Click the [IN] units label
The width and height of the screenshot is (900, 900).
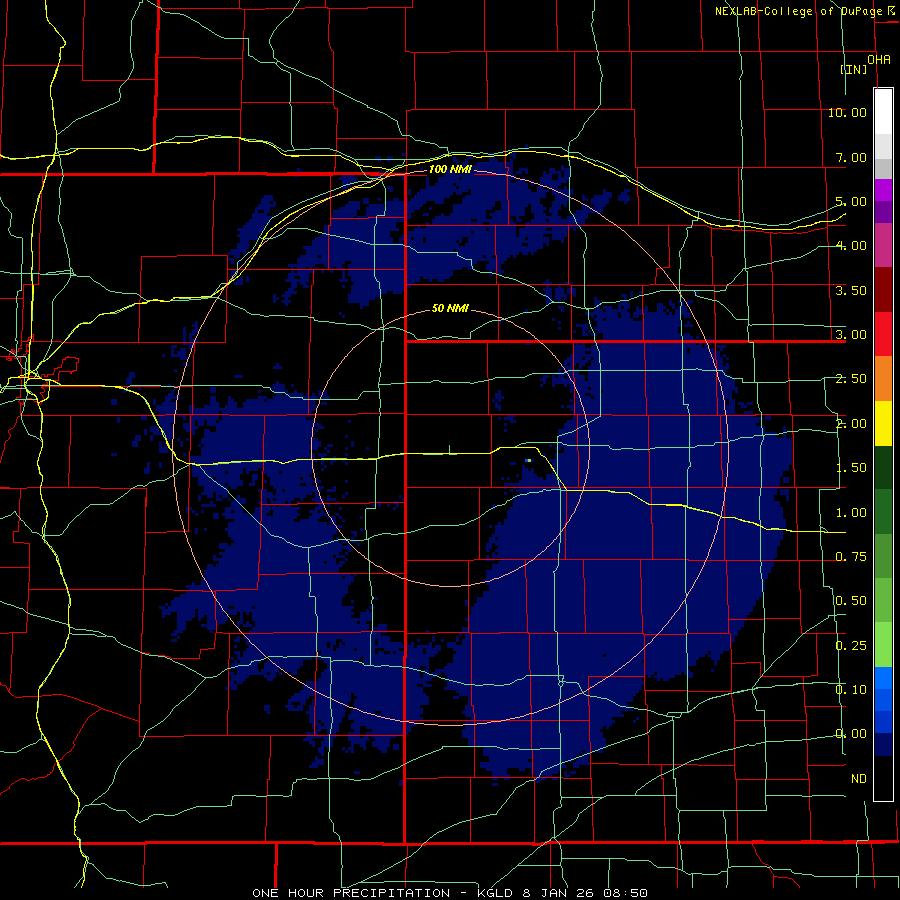click(x=854, y=69)
